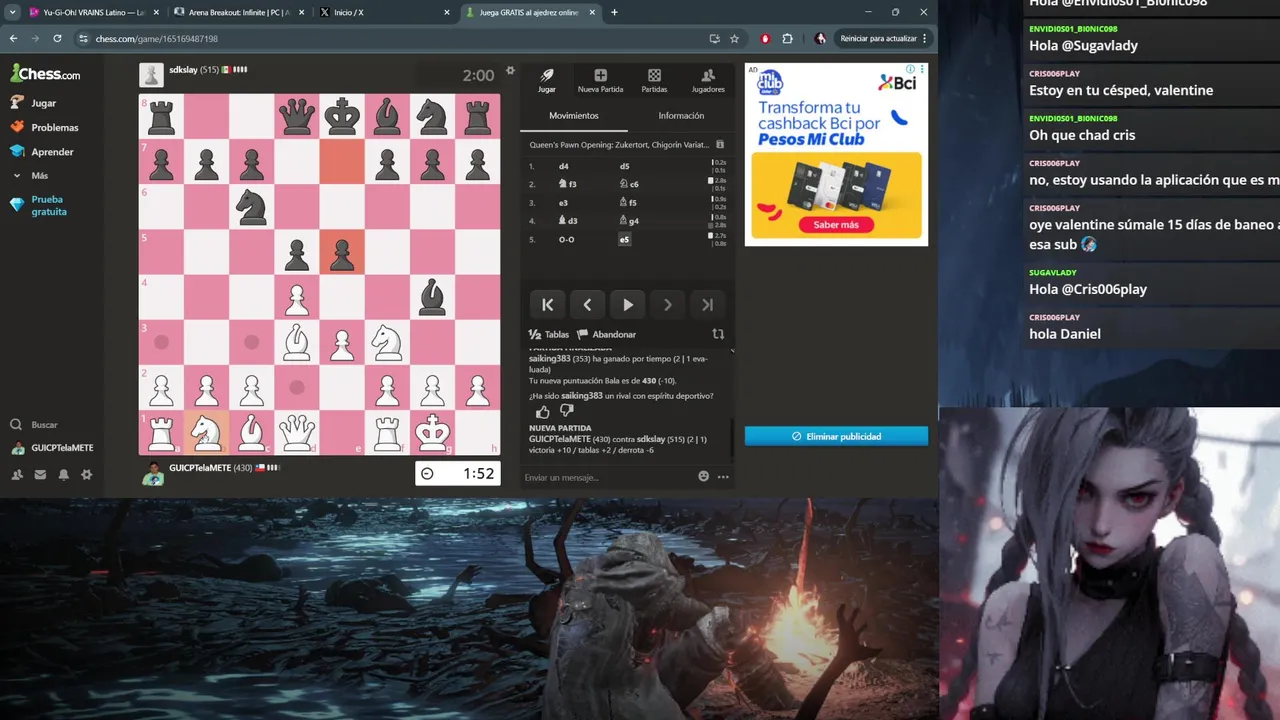Open GUICPTelaMETE profile in sidebar
The height and width of the screenshot is (720, 1280).
(52, 448)
